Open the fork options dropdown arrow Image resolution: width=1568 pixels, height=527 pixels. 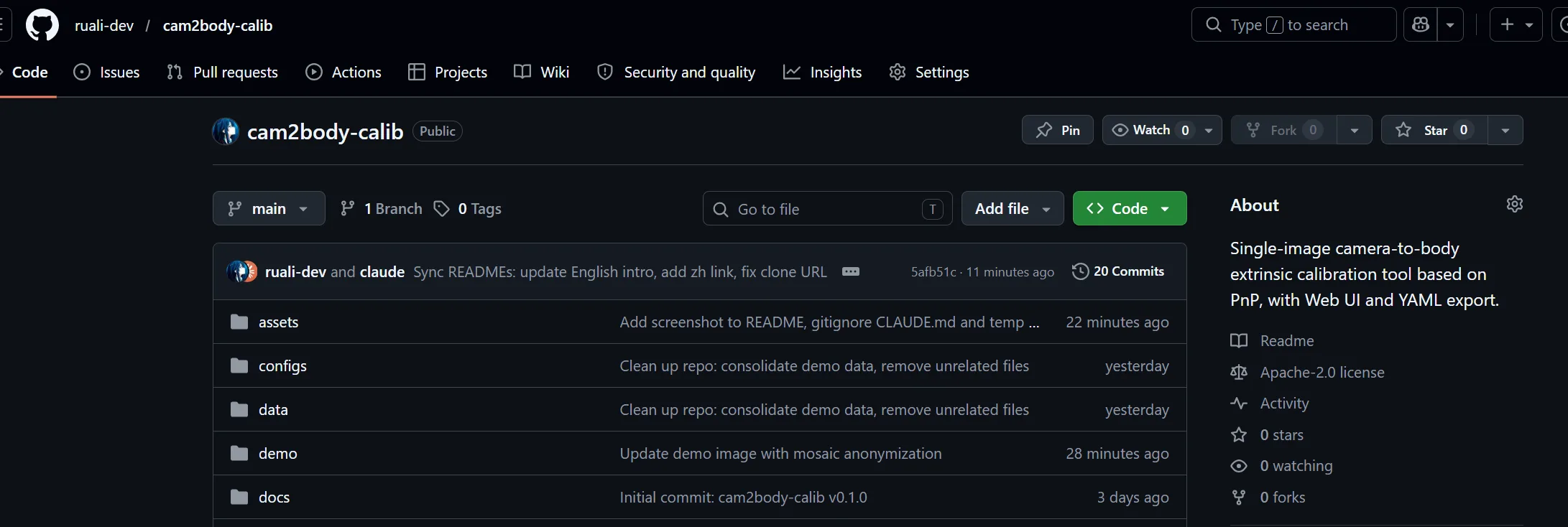pos(1355,130)
